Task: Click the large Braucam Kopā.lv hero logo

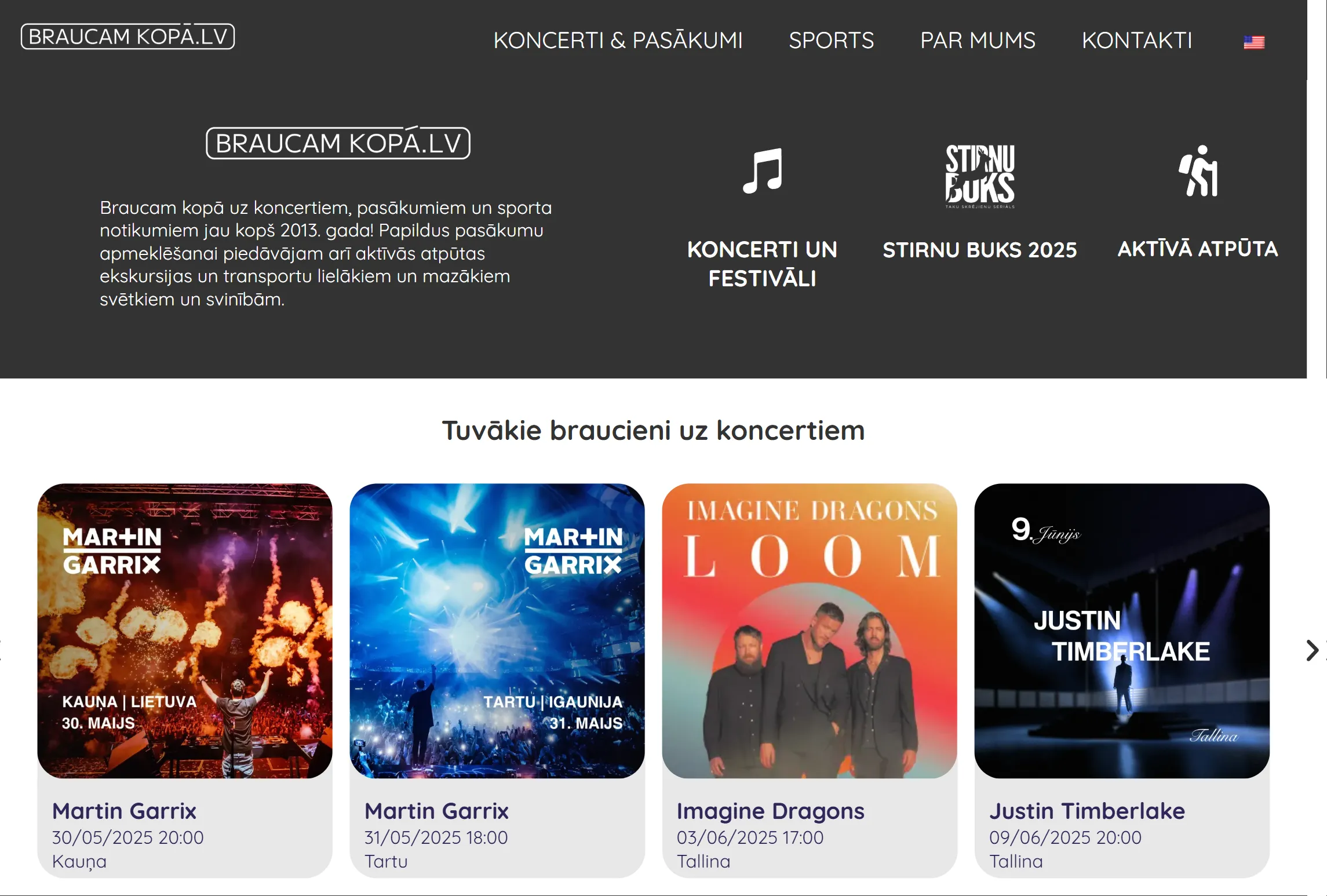Action: point(338,143)
